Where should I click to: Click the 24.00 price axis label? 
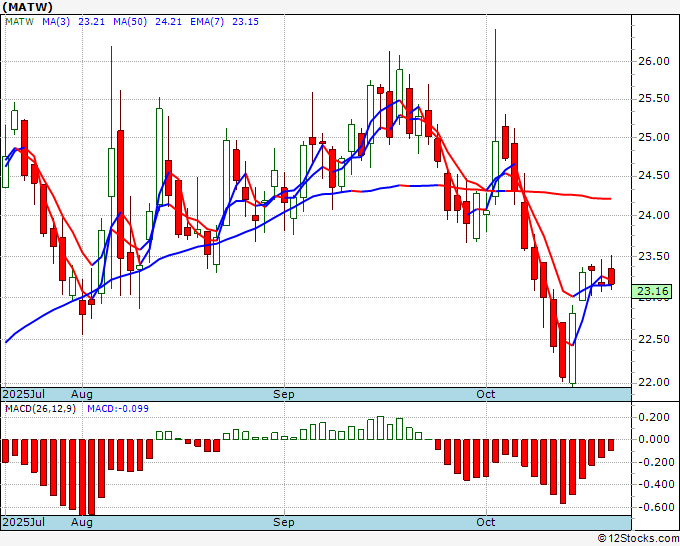click(654, 216)
